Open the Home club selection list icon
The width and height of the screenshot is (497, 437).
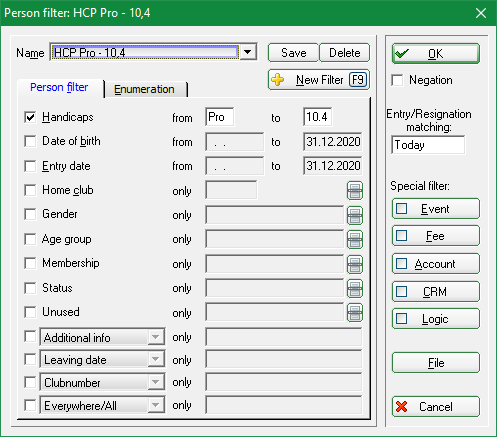click(355, 191)
